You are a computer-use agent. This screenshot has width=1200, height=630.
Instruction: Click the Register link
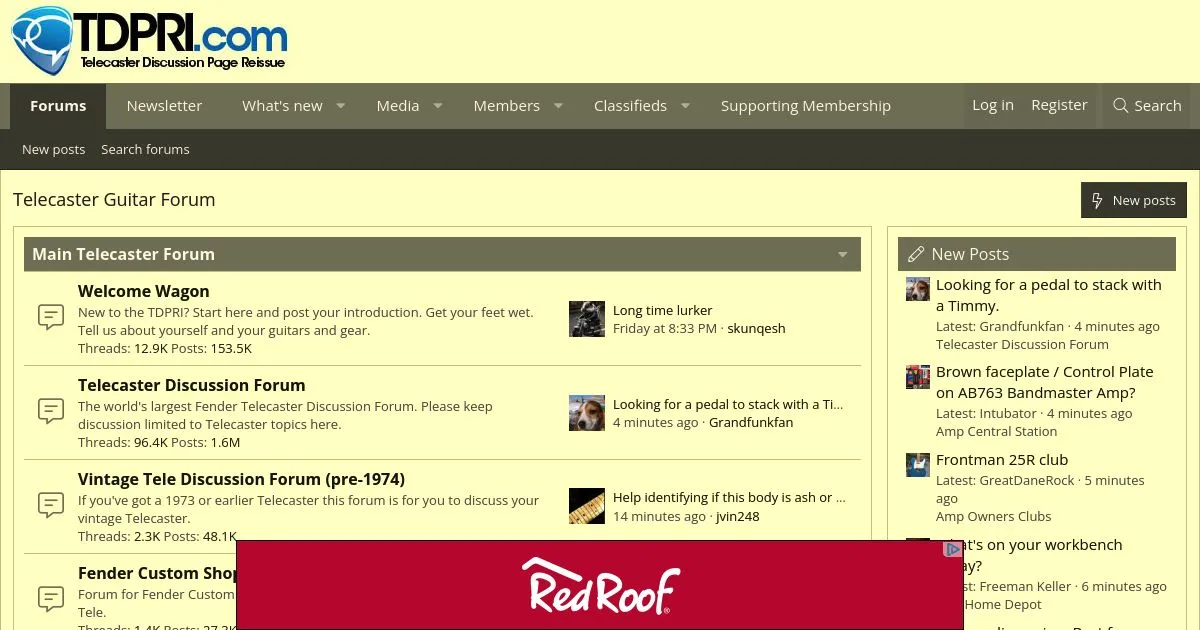coord(1059,105)
